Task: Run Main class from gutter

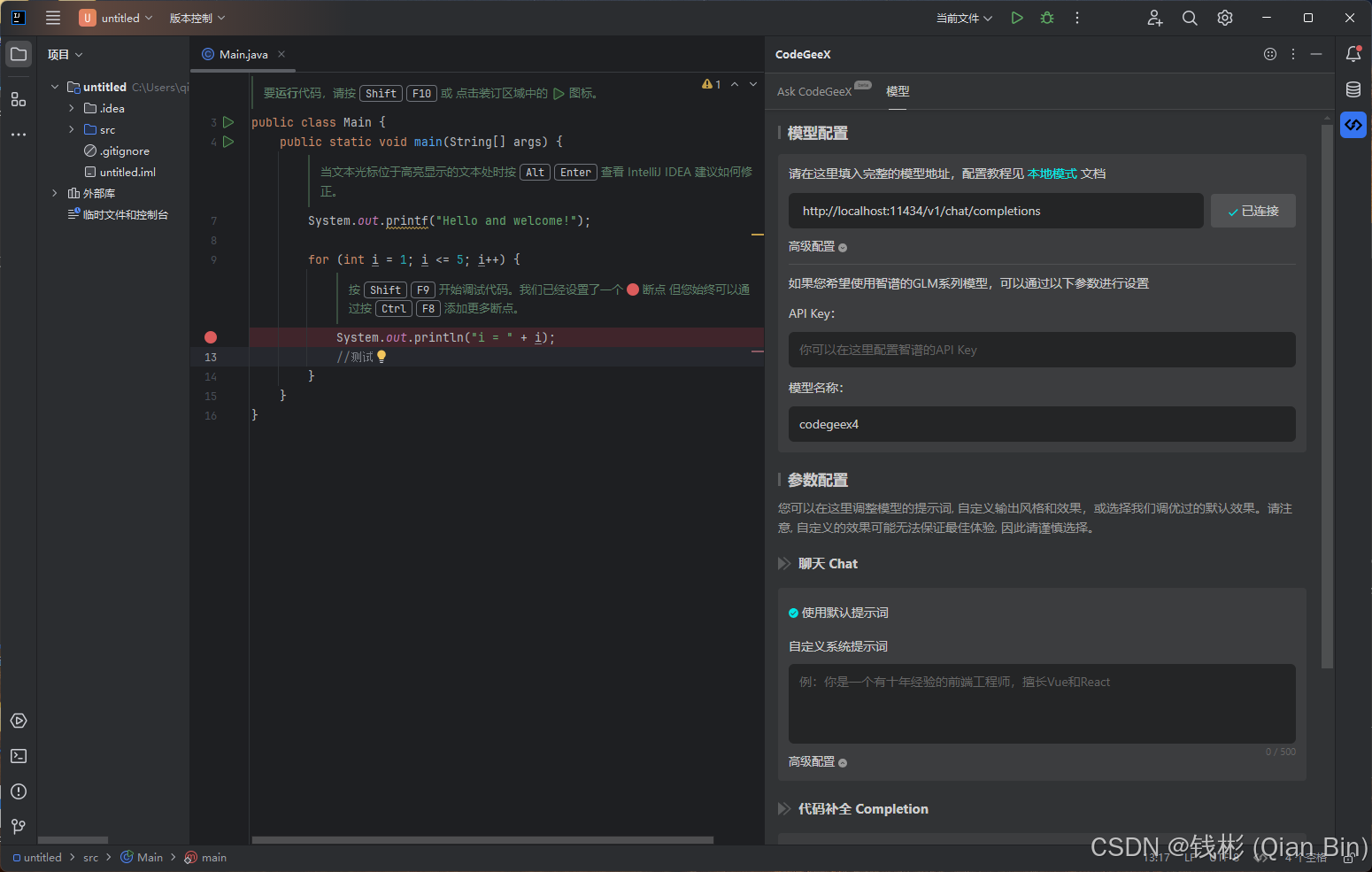Action: pos(228,122)
